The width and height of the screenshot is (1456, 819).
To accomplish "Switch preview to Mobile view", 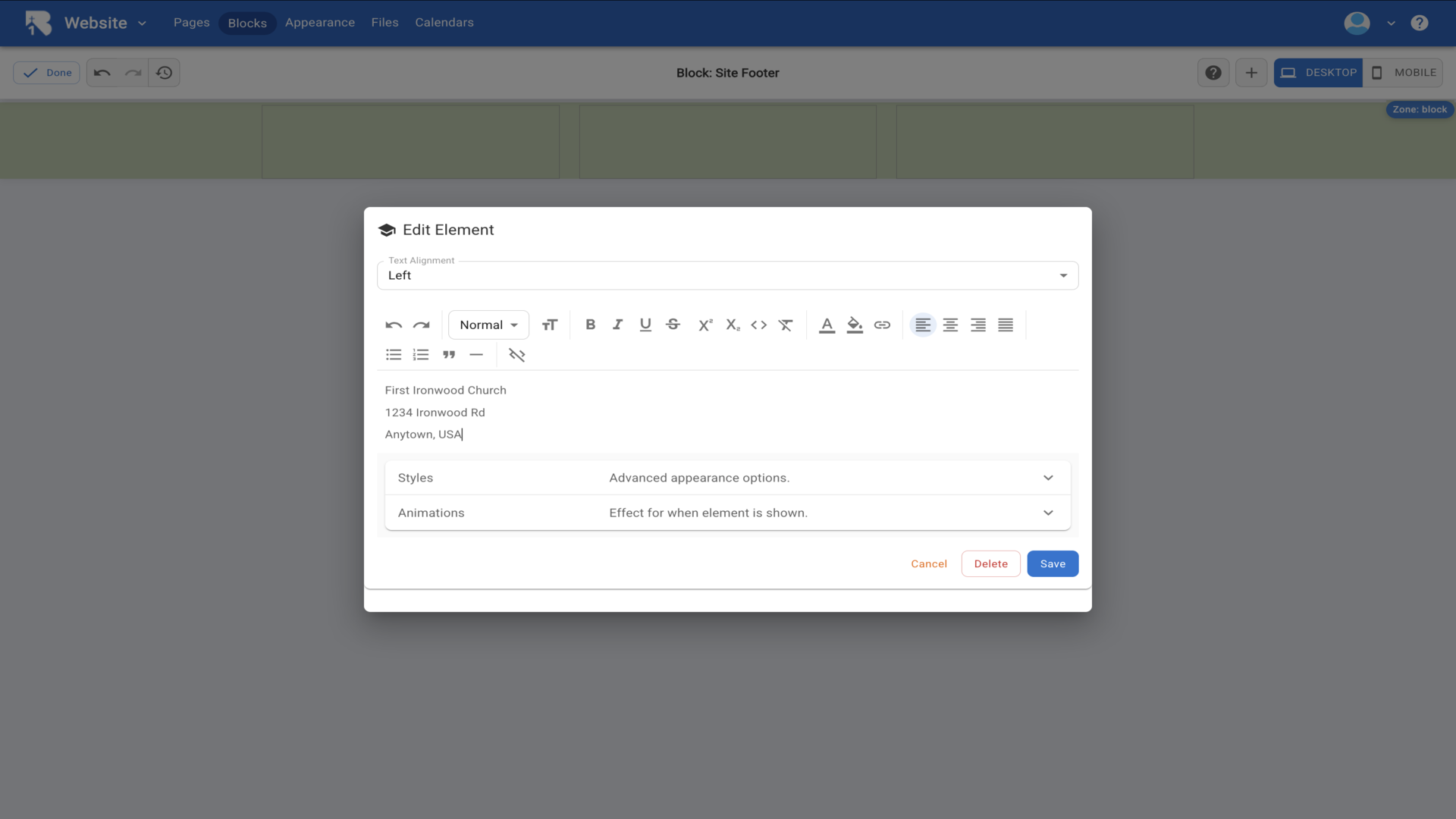I will (x=1403, y=73).
